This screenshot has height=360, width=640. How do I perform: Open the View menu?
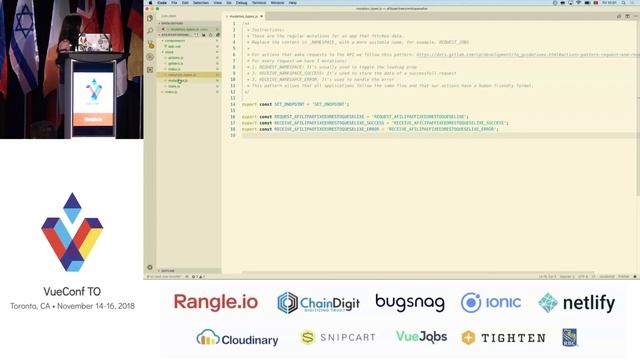218,3
